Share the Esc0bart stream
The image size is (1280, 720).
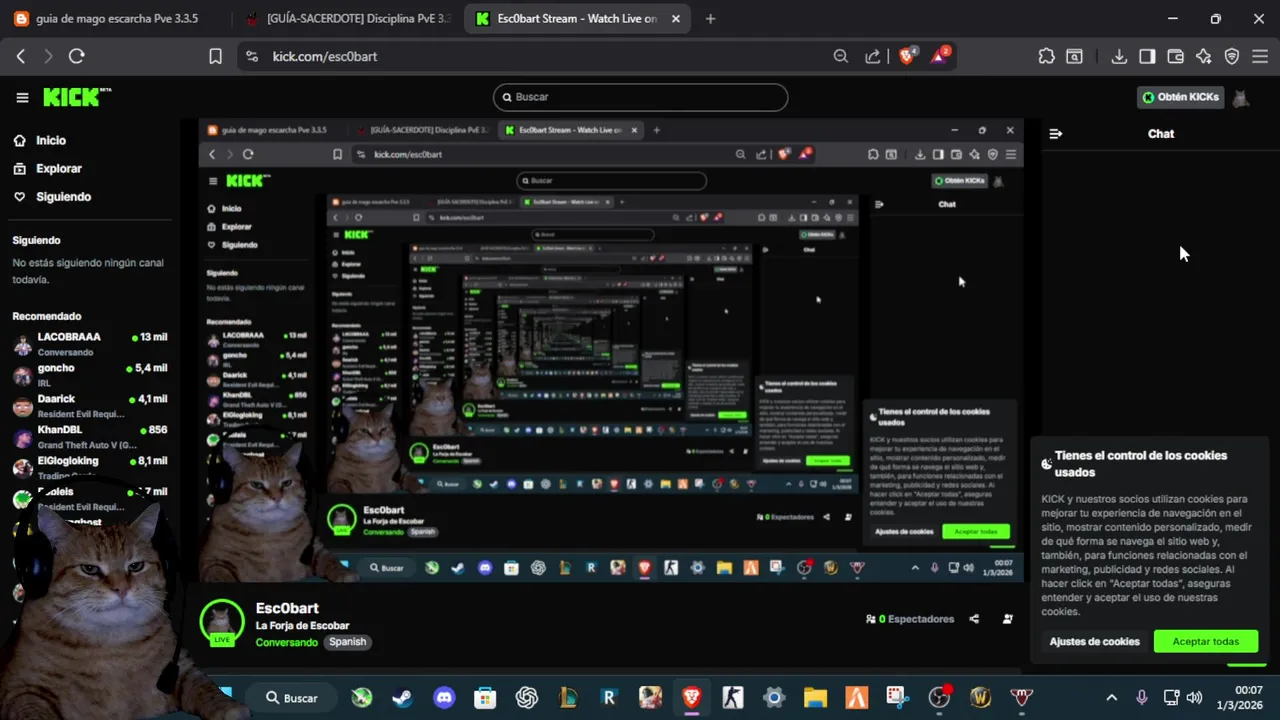pyautogui.click(x=975, y=619)
